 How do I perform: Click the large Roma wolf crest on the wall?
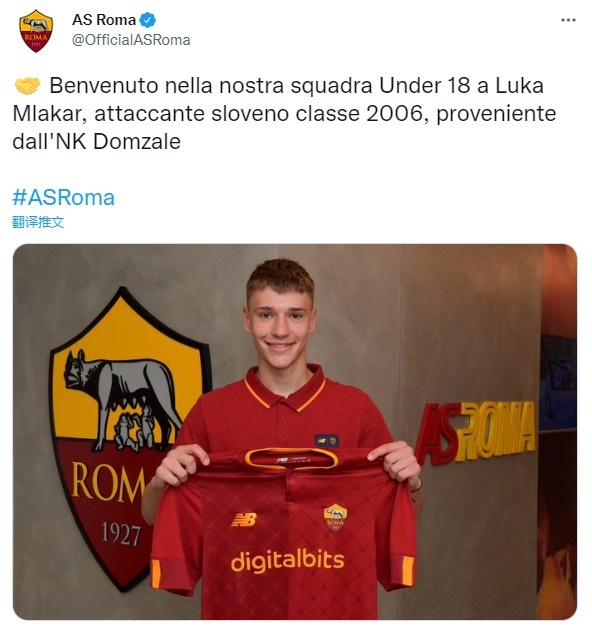click(x=129, y=437)
